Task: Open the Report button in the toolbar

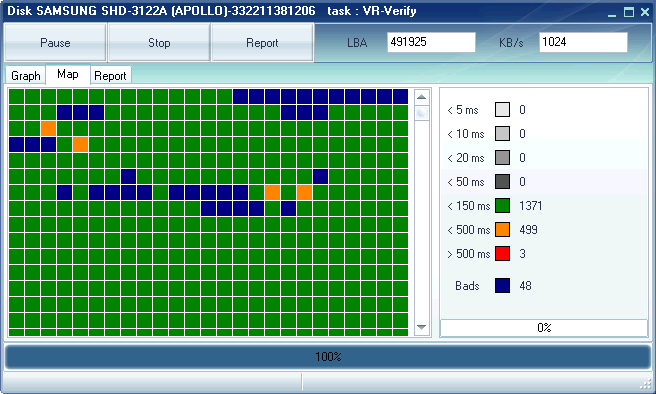Action: pos(262,43)
